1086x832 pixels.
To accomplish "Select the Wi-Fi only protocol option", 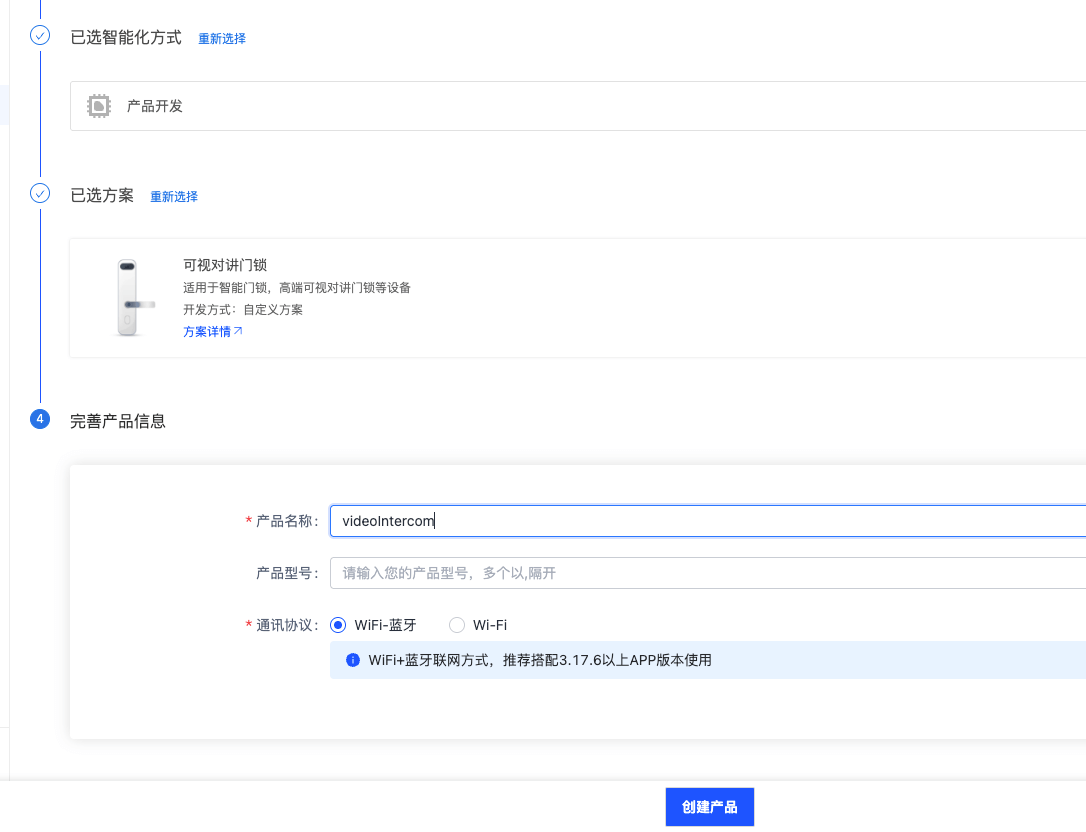I will [457, 625].
